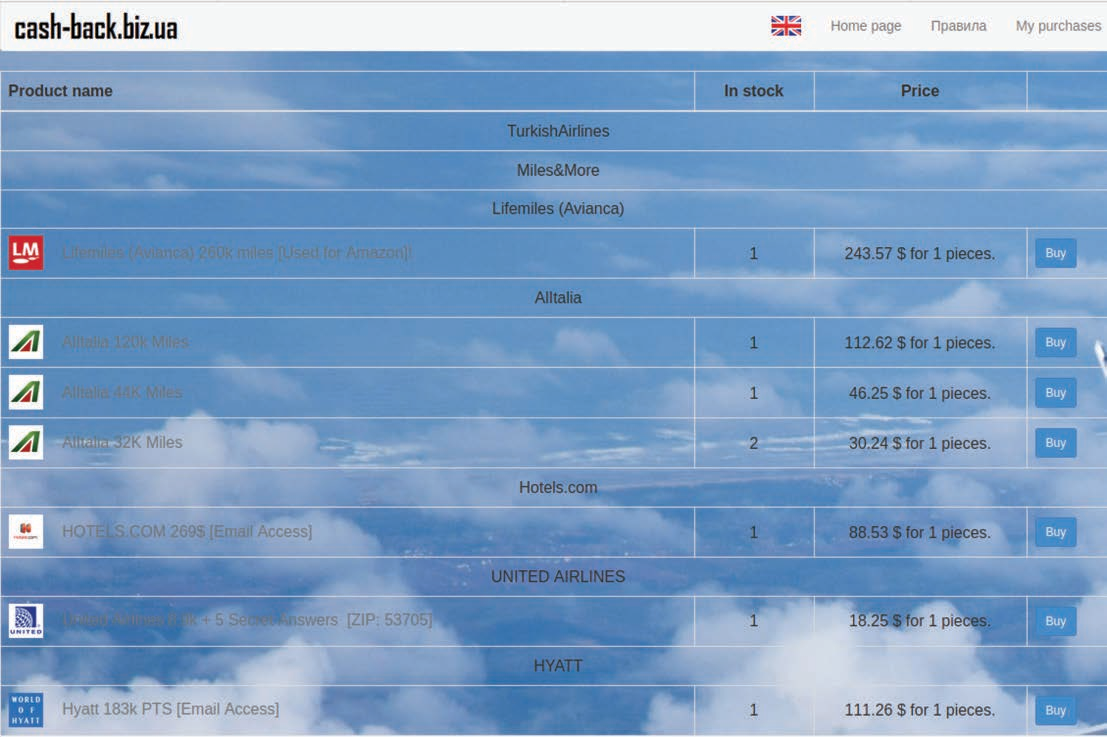Click the Alitalia 120k Miles row logo
The width and height of the screenshot is (1107, 737).
coord(26,342)
